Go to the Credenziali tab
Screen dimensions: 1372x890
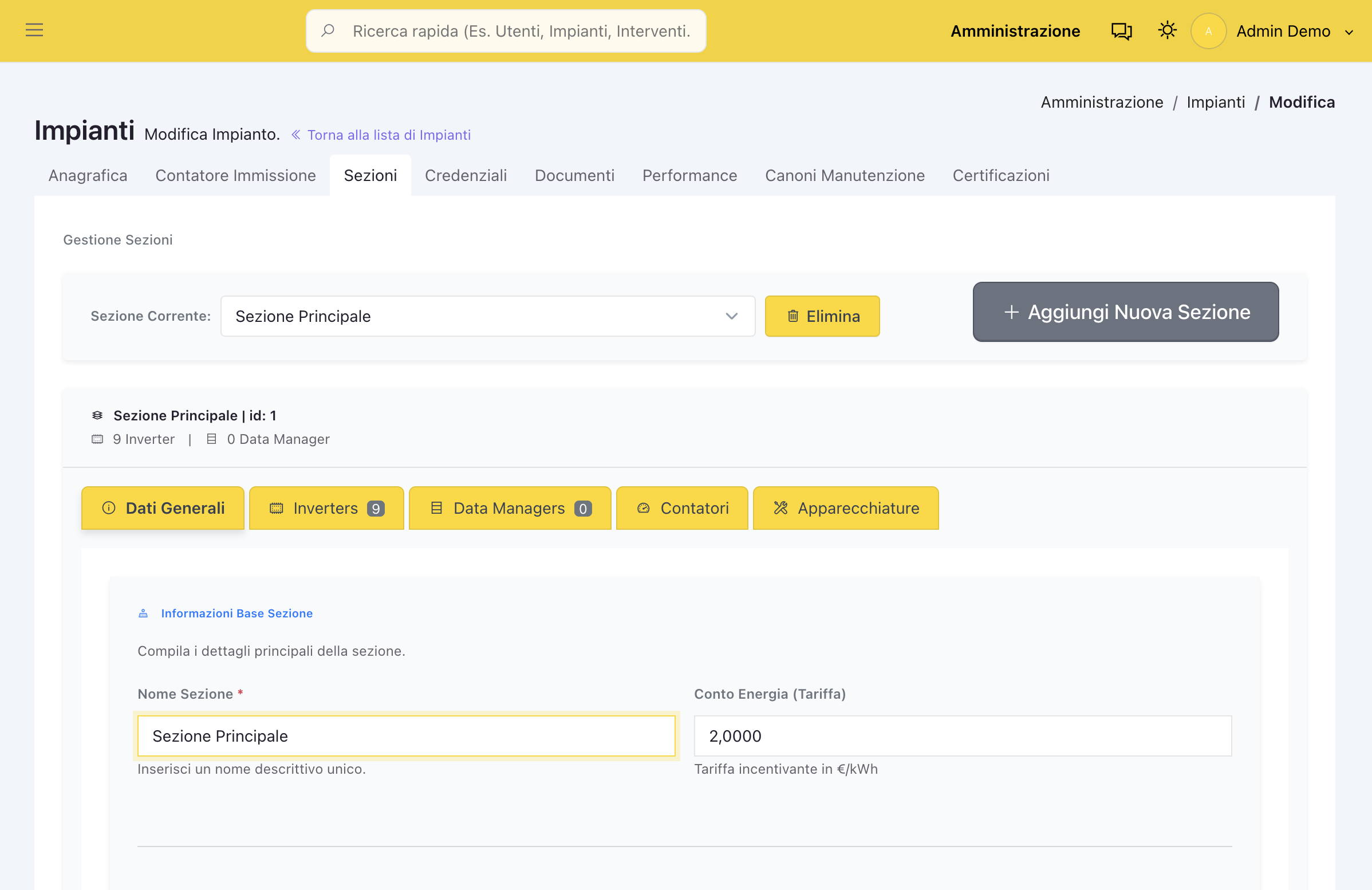466,175
